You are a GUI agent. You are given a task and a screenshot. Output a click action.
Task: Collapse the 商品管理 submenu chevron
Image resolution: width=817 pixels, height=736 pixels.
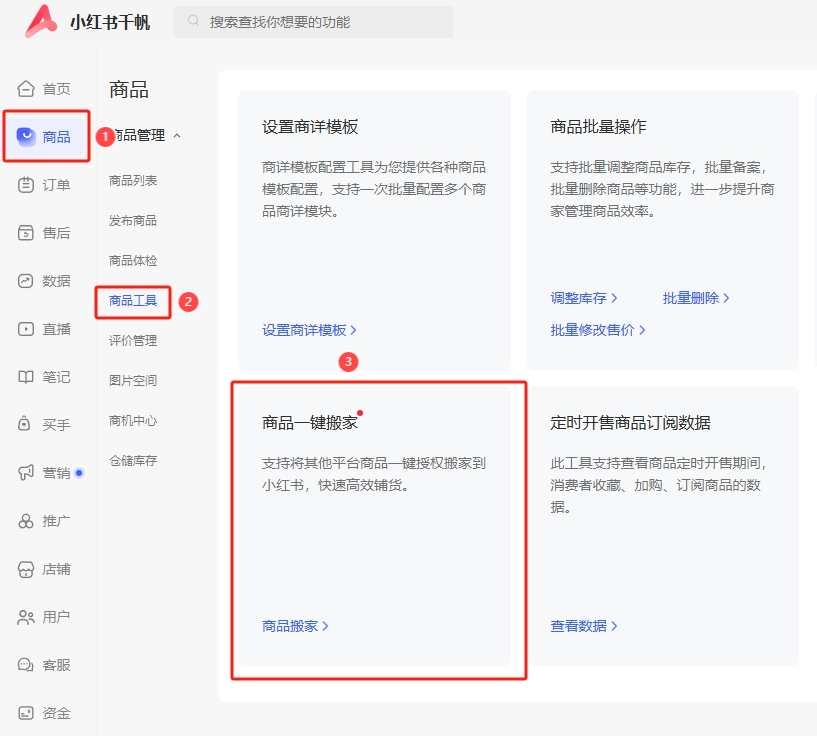(177, 136)
